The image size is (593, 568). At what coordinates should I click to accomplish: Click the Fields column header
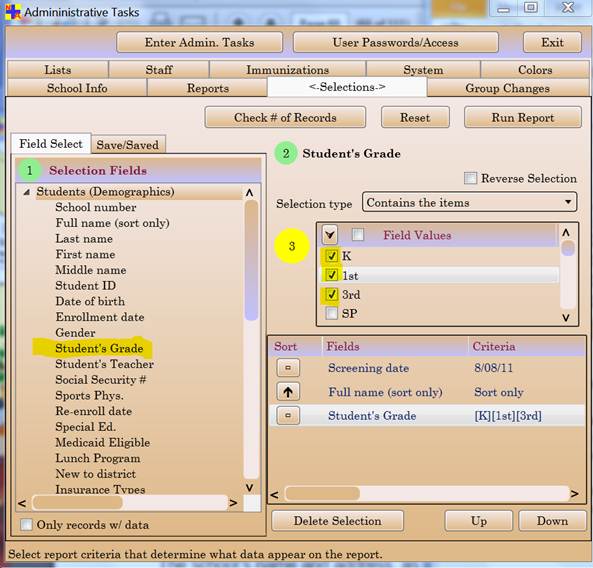[x=395, y=346]
